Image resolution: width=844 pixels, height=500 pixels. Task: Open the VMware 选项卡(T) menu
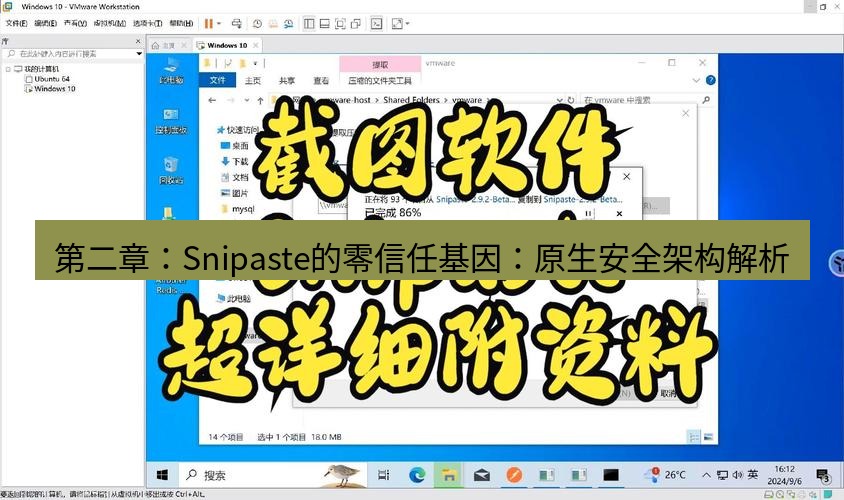point(147,24)
